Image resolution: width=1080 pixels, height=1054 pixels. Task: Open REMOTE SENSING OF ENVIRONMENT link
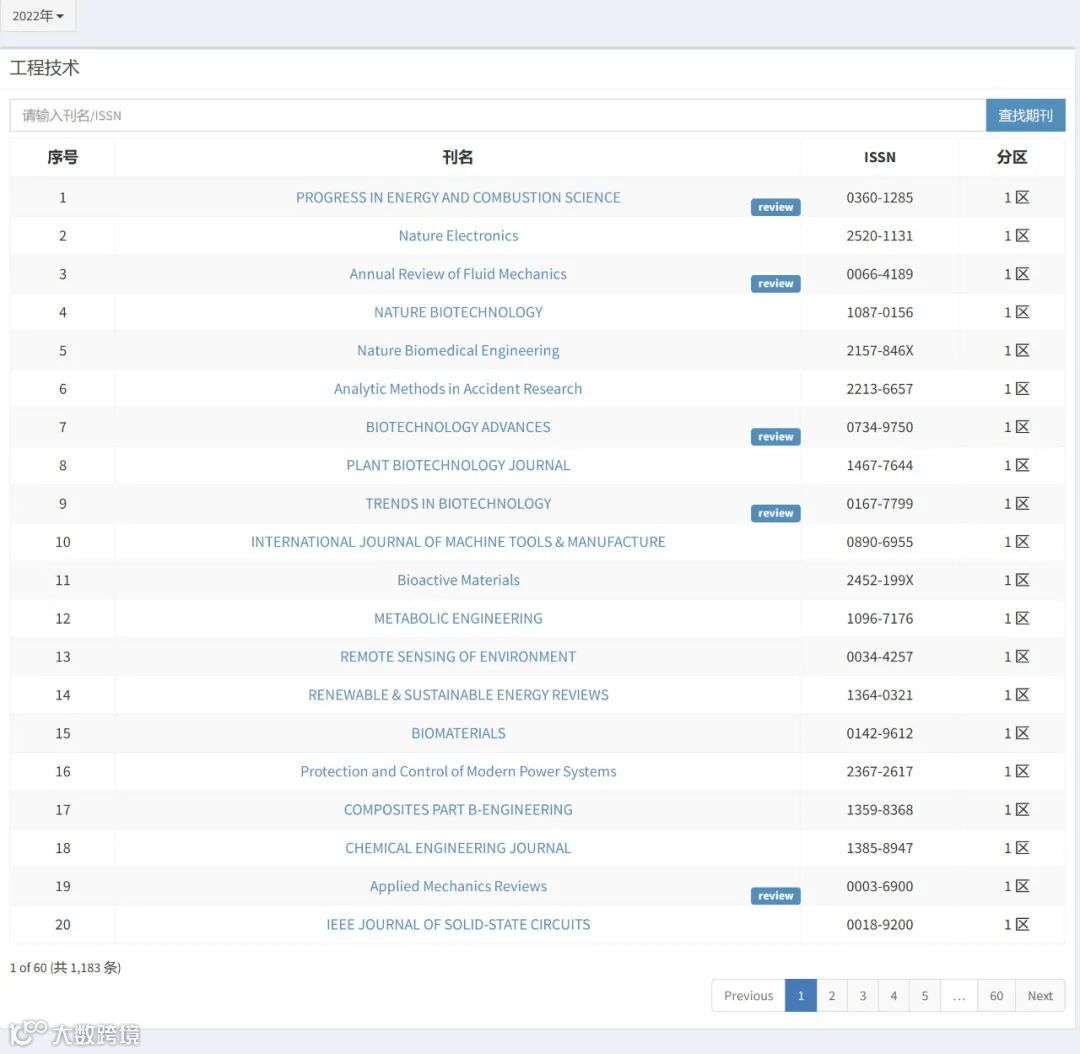point(458,657)
